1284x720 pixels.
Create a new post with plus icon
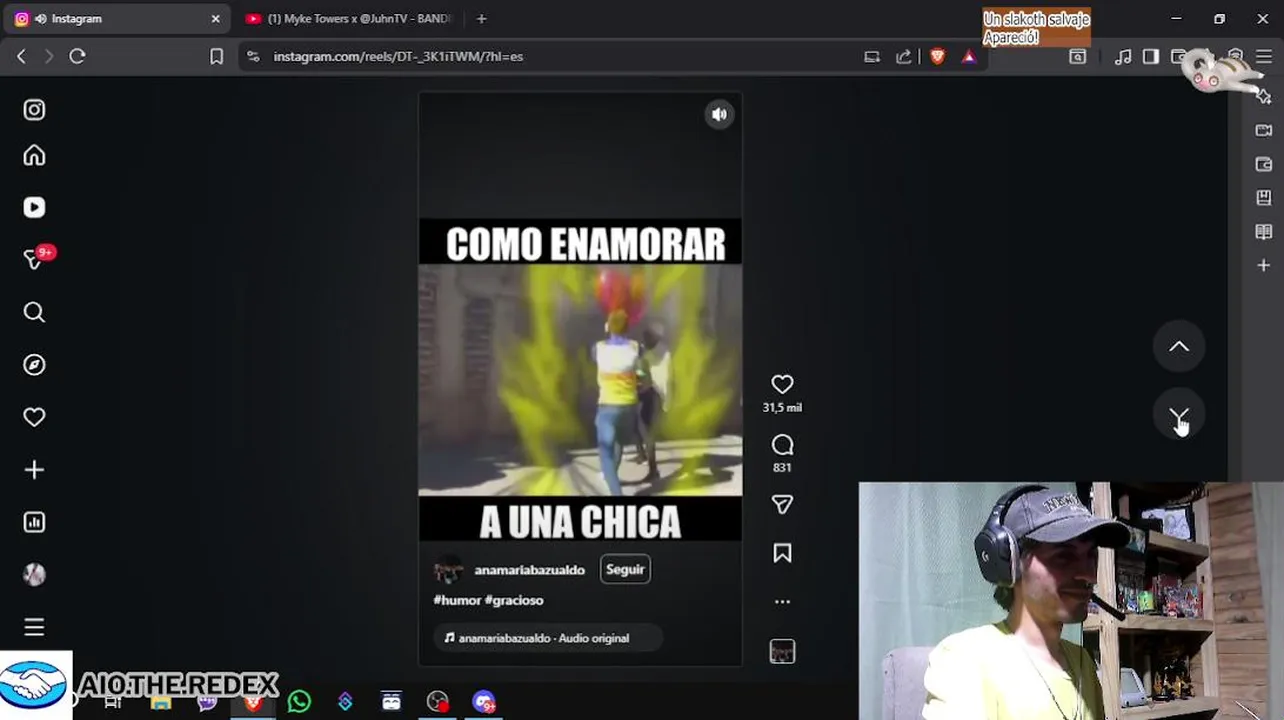pyautogui.click(x=34, y=470)
